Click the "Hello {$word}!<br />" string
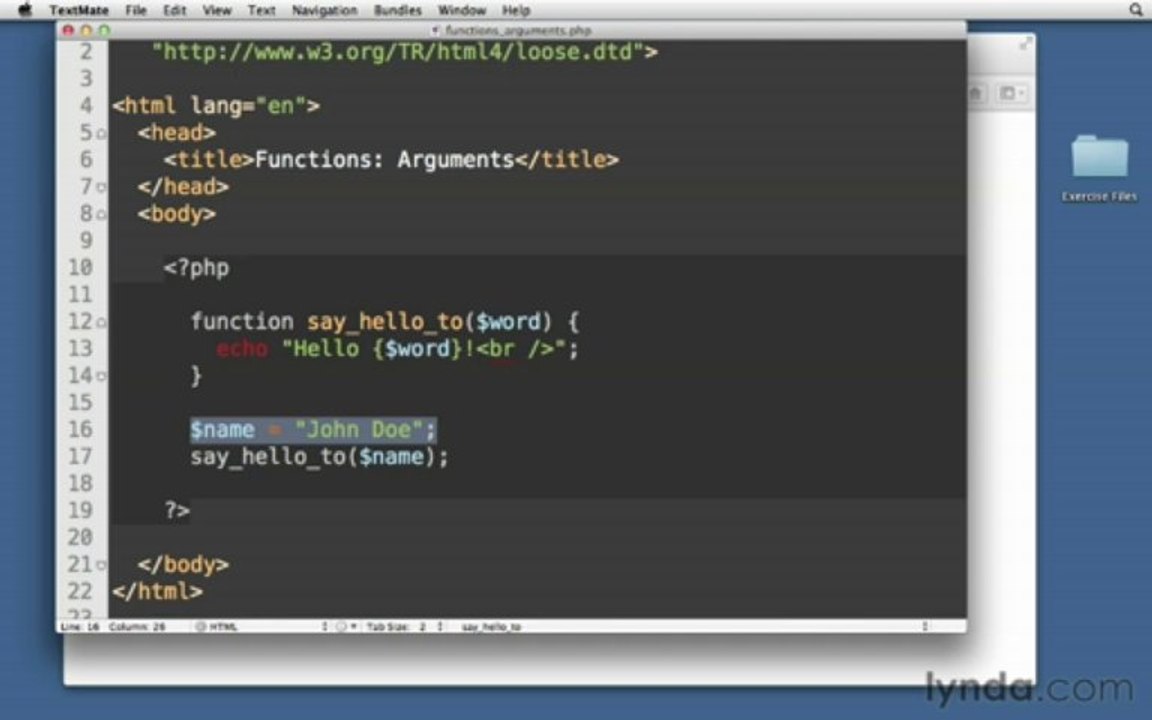 coord(424,348)
